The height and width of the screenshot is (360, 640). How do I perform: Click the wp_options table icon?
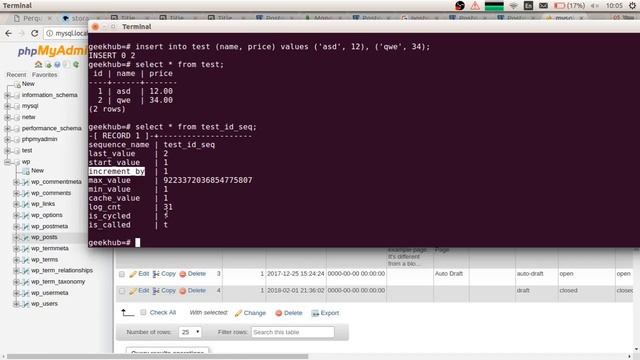[x=26, y=215]
